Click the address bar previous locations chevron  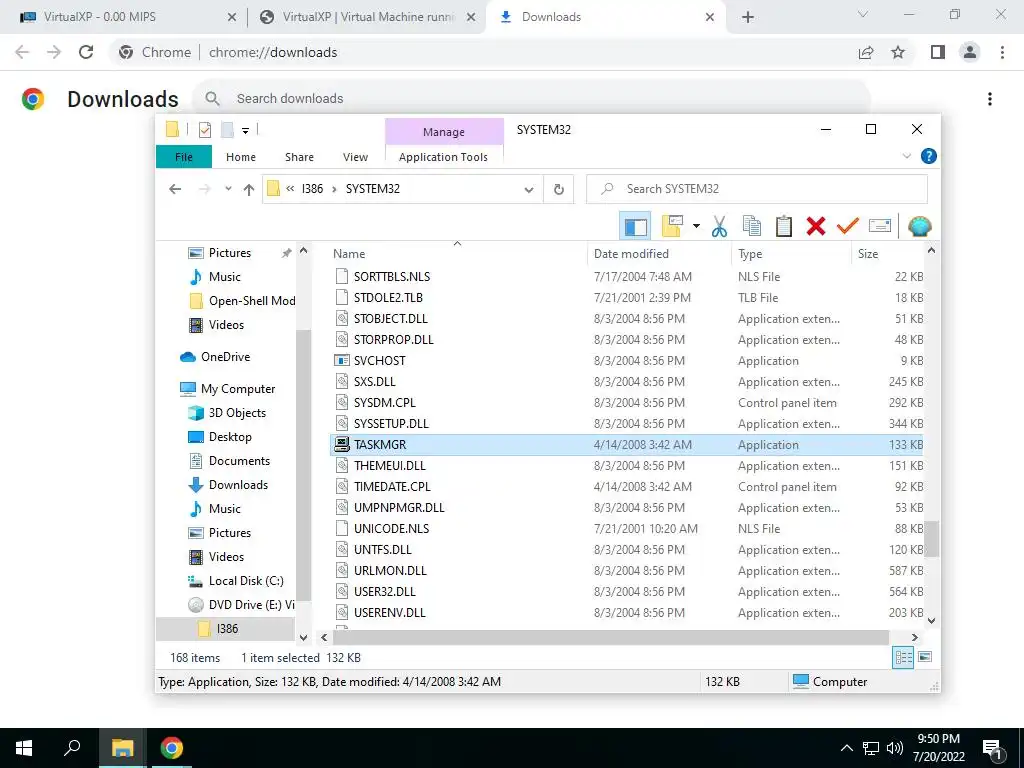(290, 189)
